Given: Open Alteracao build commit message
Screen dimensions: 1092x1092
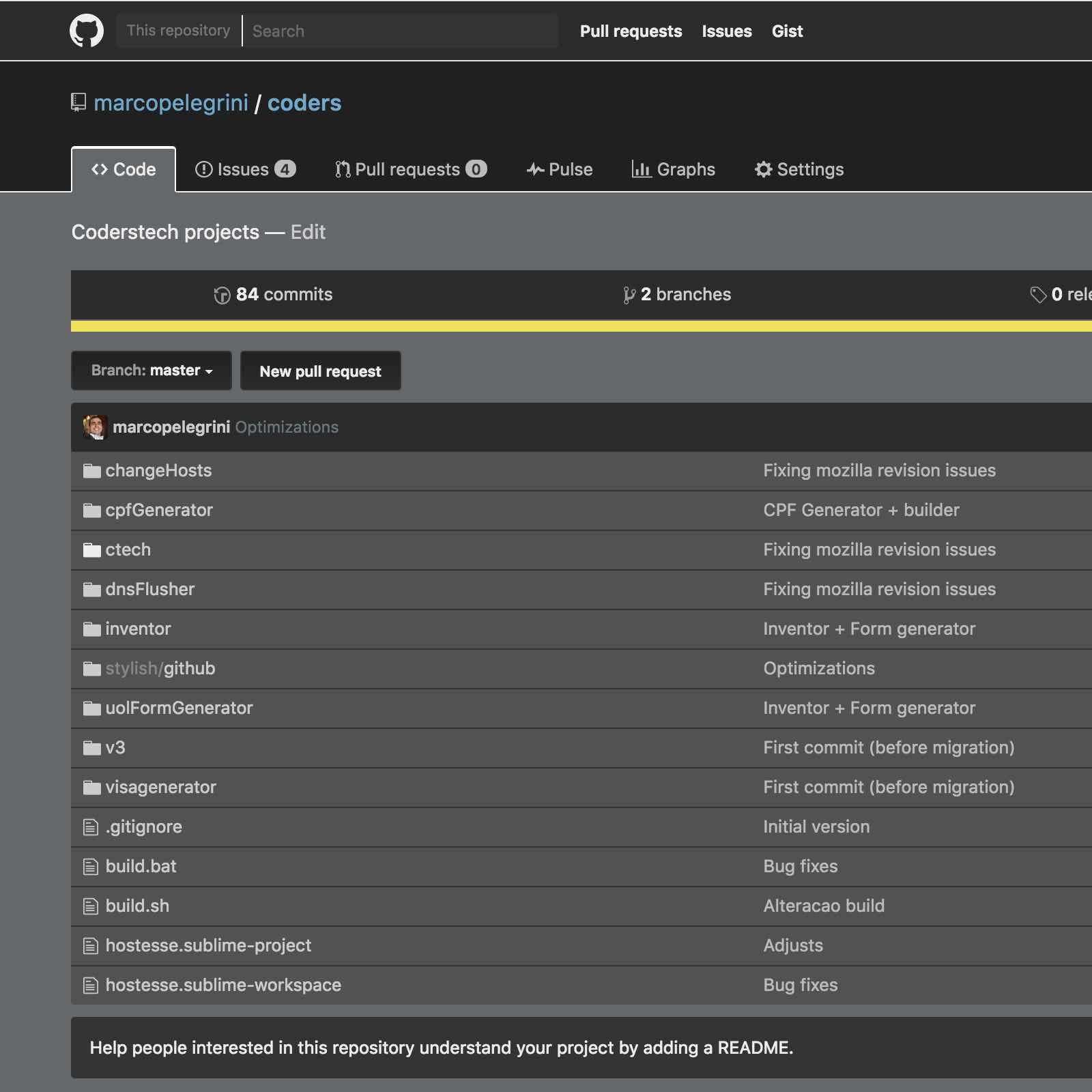Looking at the screenshot, I should tap(824, 906).
